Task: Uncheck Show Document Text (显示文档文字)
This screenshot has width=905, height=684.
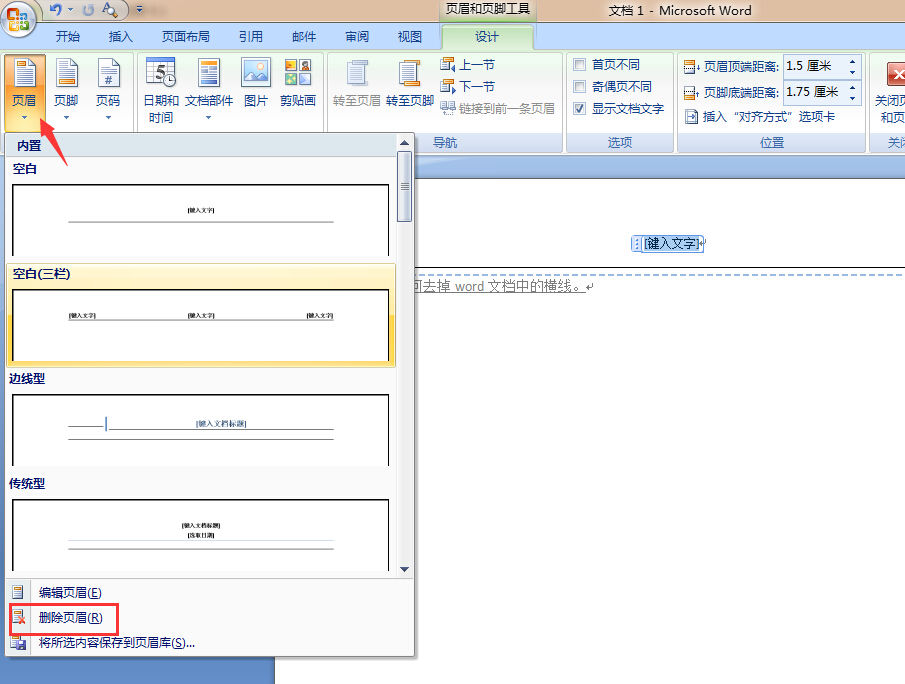Action: pos(580,109)
